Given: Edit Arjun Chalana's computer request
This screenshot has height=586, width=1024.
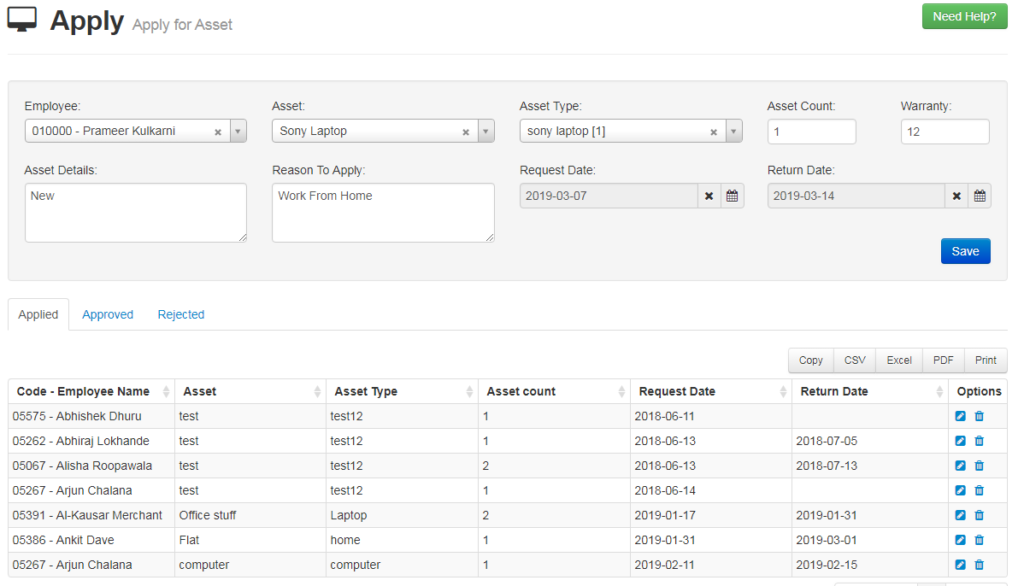Looking at the screenshot, I should point(960,565).
